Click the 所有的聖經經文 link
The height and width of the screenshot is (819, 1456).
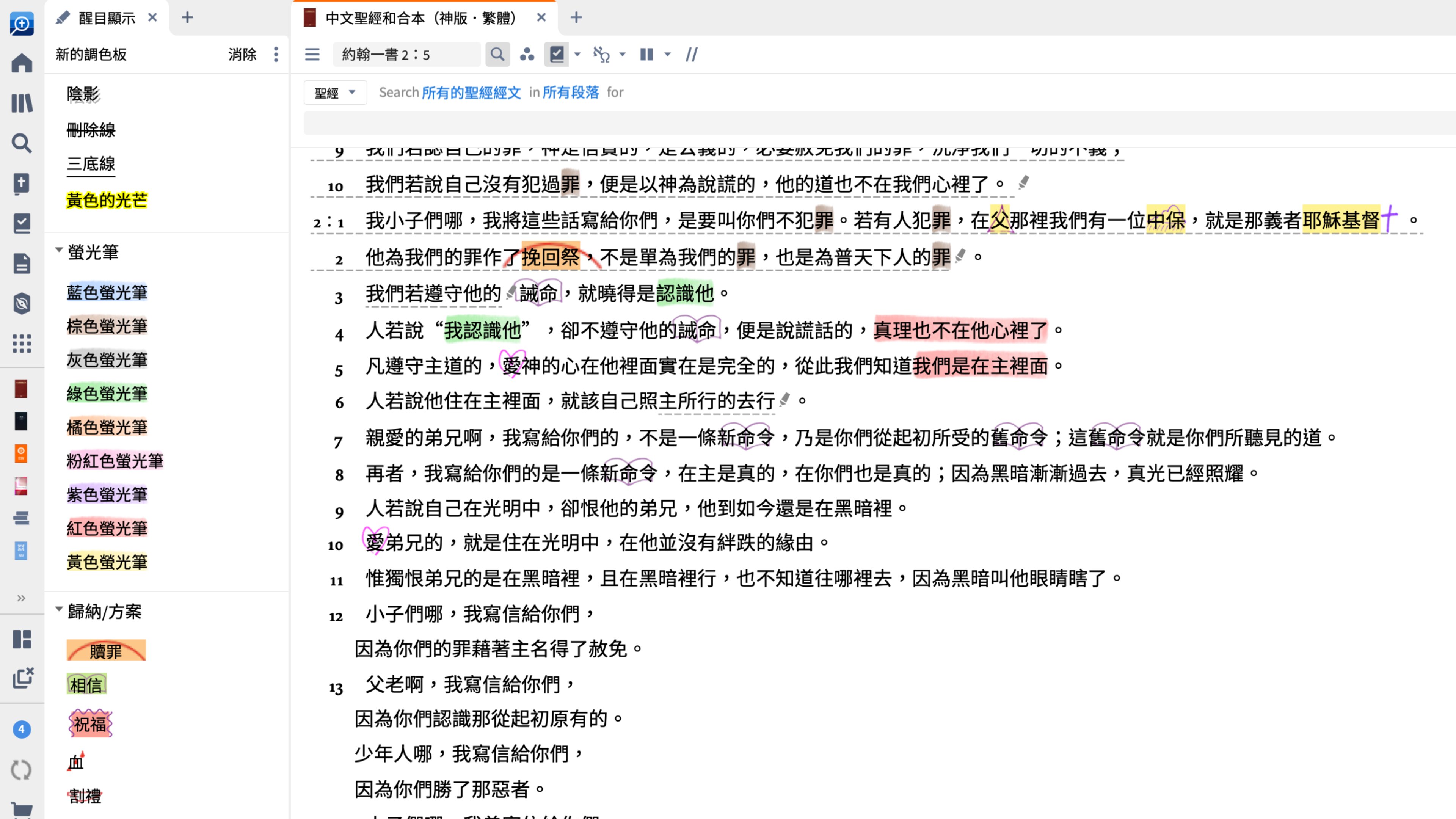471,92
